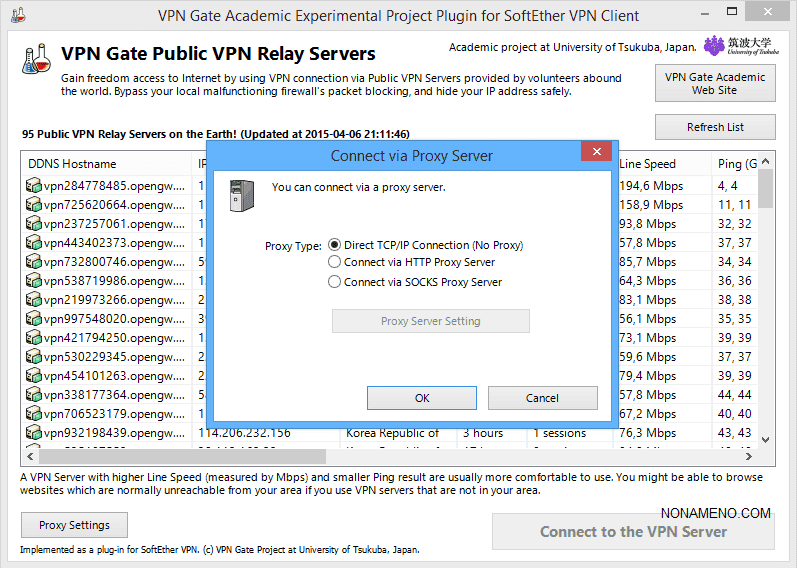Image resolution: width=797 pixels, height=568 pixels.
Task: Click the server list's up arrow
Action: click(x=766, y=161)
